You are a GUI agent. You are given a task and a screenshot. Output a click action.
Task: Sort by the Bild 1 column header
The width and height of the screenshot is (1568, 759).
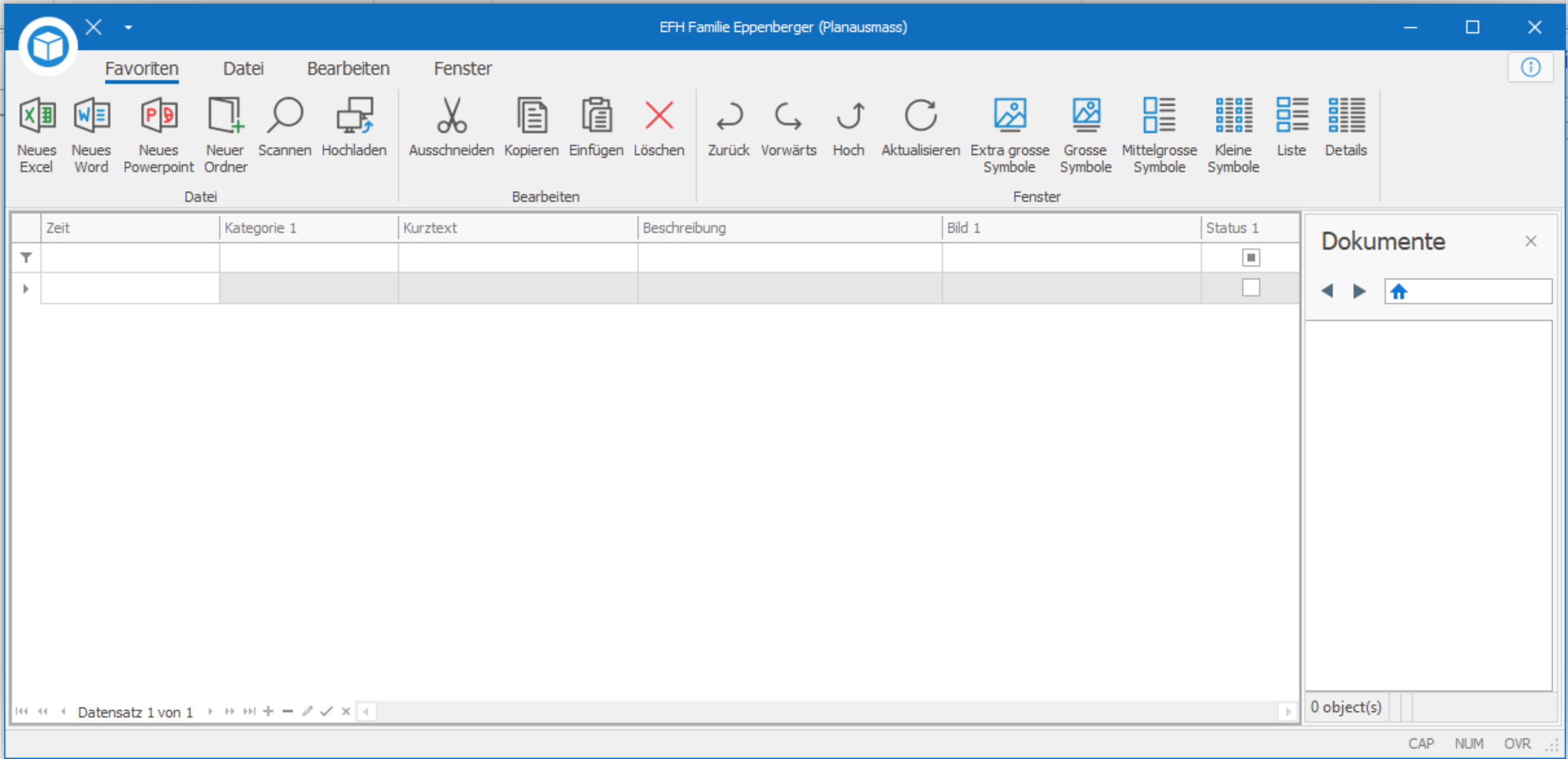[x=1072, y=227]
